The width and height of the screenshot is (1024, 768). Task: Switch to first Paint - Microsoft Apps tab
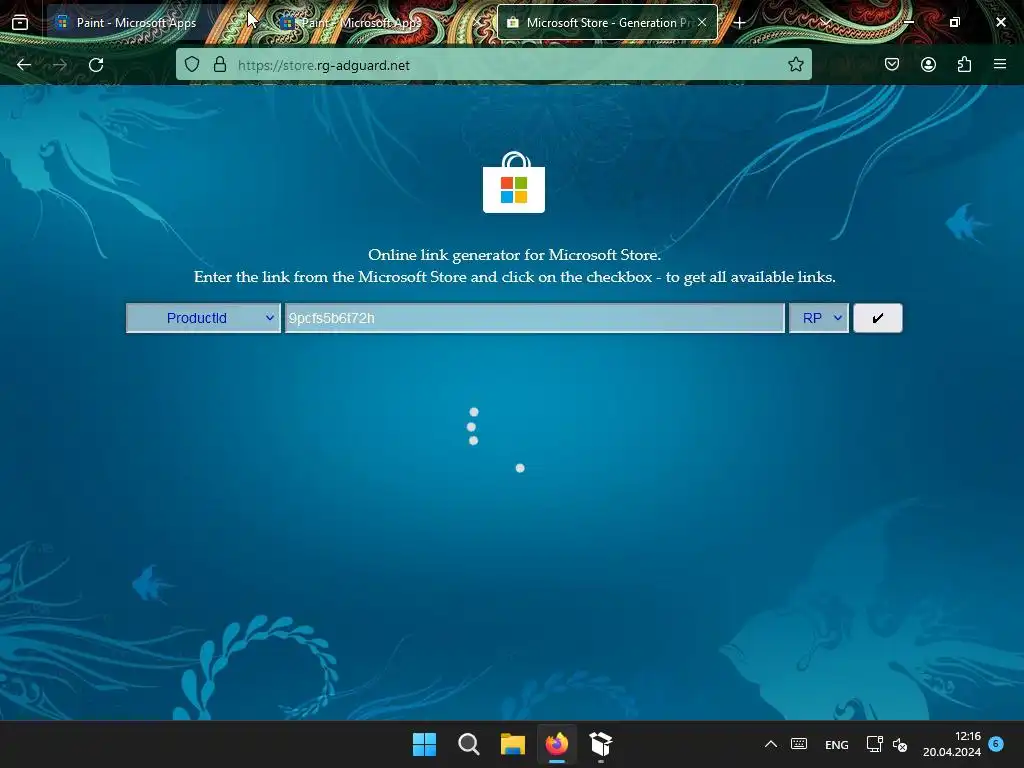[136, 22]
